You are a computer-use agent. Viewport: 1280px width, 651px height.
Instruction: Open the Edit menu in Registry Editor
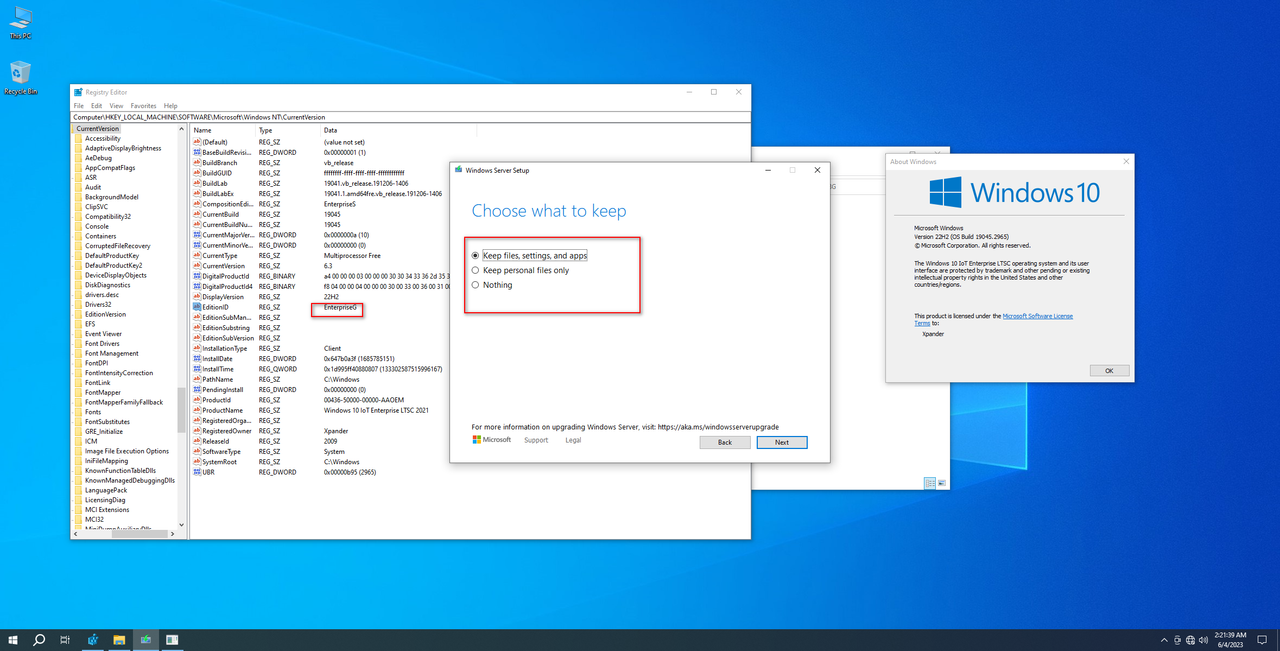coord(97,105)
